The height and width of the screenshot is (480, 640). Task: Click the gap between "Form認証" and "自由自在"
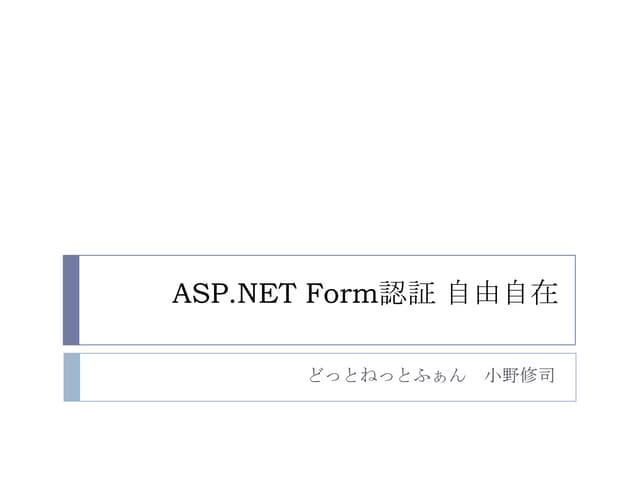tap(442, 296)
